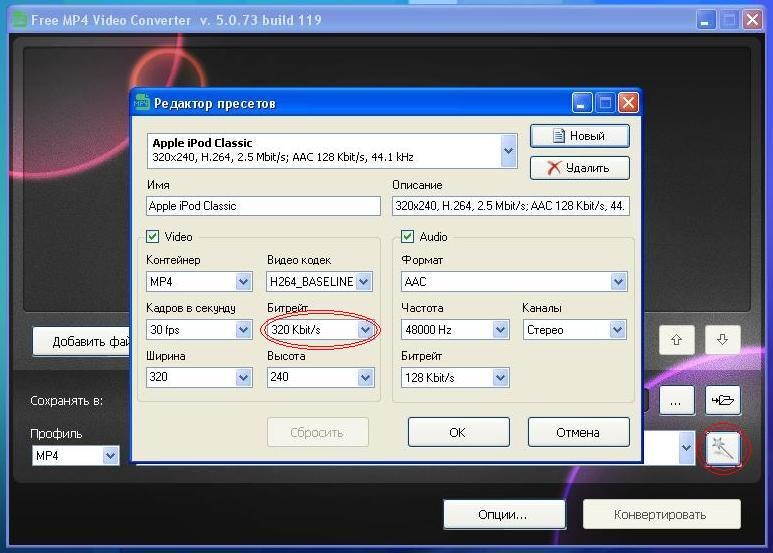This screenshot has height=553, width=773.
Task: Expand the Apple iPod Classic preset dropdown
Action: [x=508, y=151]
